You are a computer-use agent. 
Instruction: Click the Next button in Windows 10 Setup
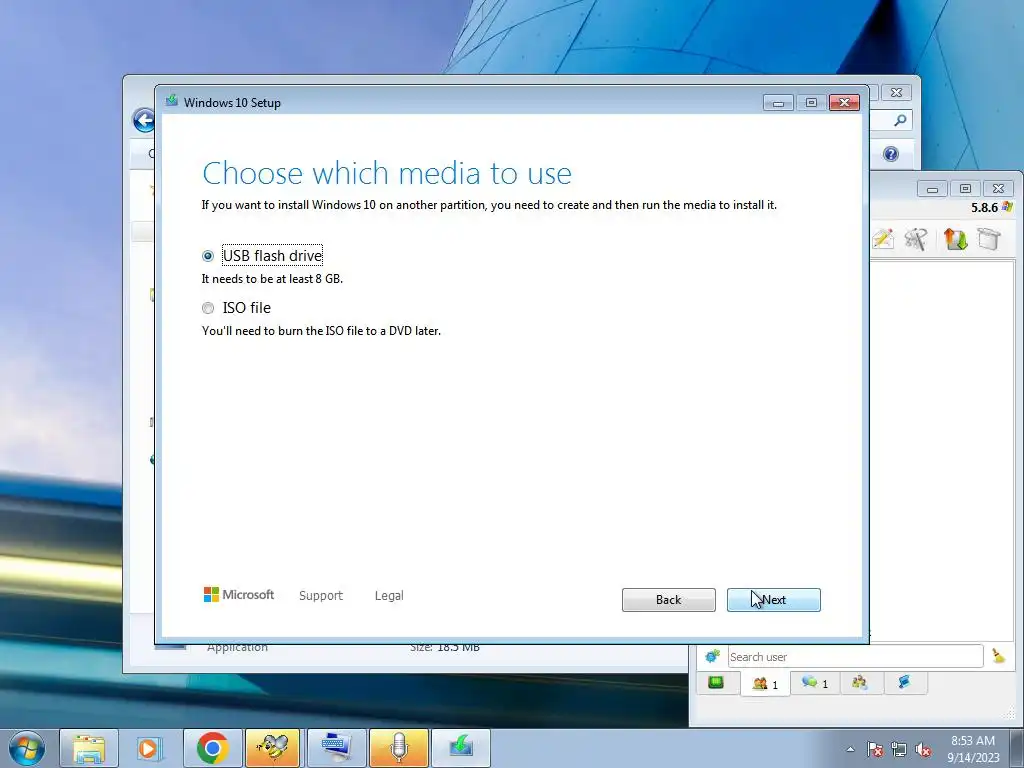[773, 600]
